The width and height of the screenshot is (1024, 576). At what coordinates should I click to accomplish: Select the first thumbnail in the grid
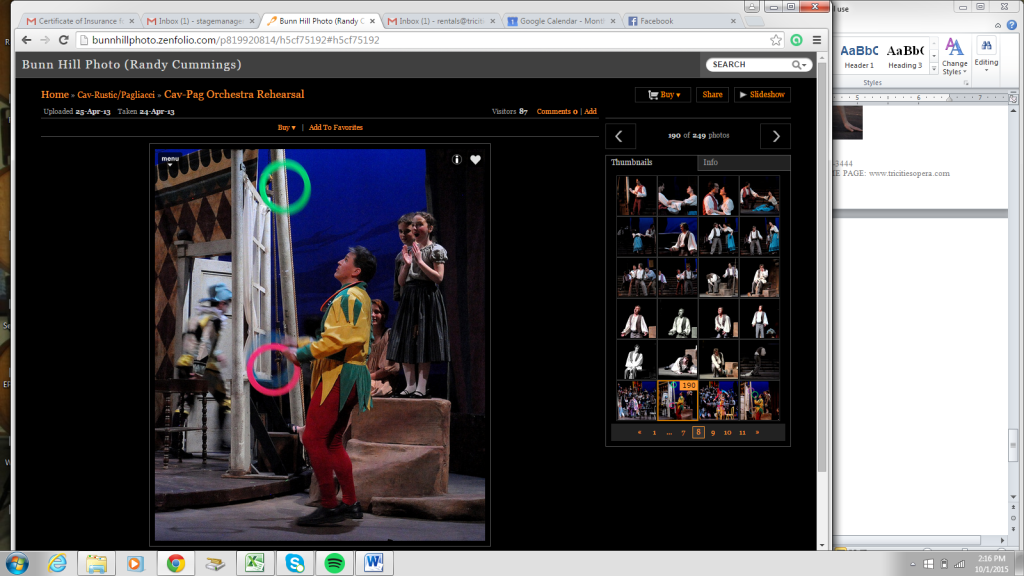(x=636, y=196)
